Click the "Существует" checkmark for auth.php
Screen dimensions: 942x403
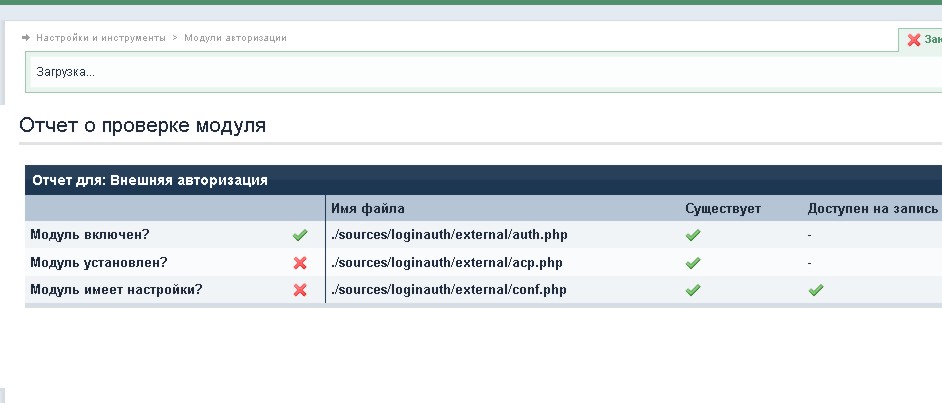(x=693, y=235)
